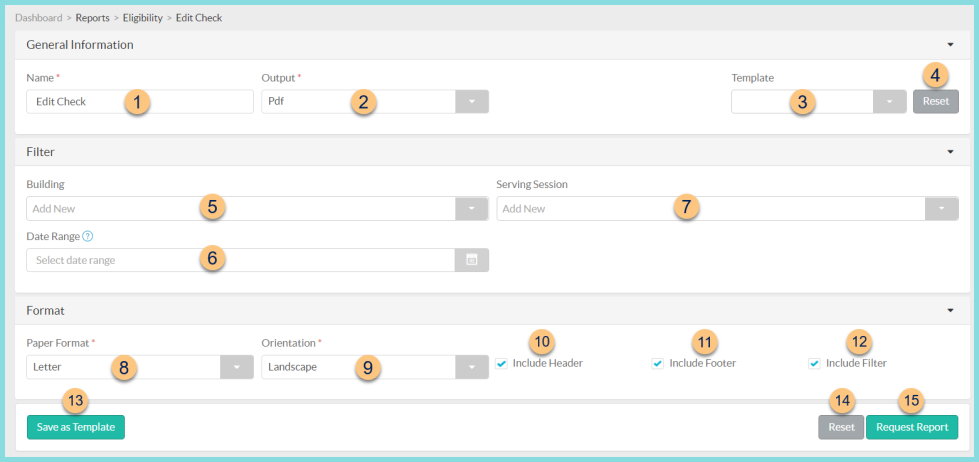Open the Serving Session dropdown arrow
979x462 pixels.
(x=942, y=209)
